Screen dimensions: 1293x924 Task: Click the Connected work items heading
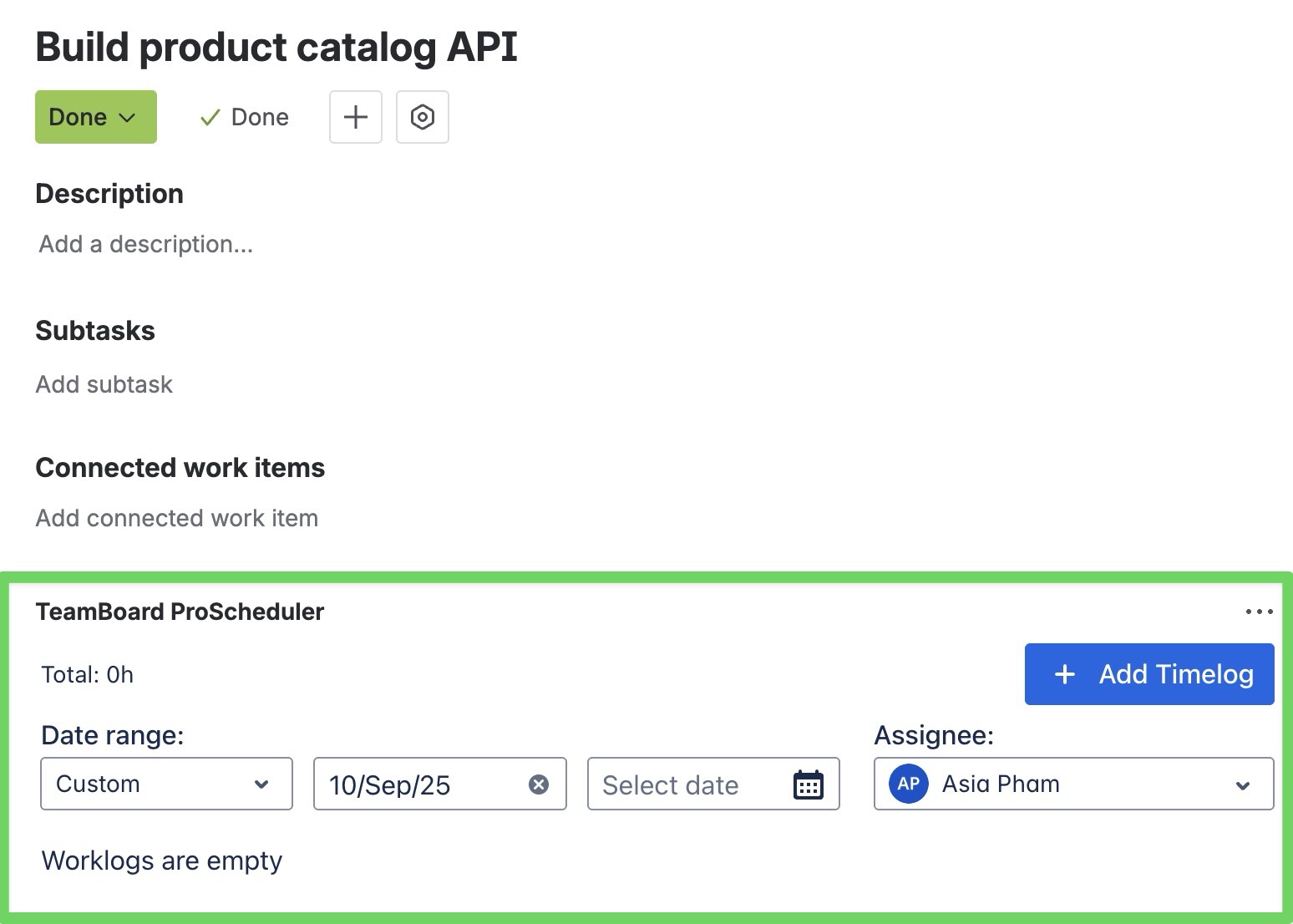(180, 468)
